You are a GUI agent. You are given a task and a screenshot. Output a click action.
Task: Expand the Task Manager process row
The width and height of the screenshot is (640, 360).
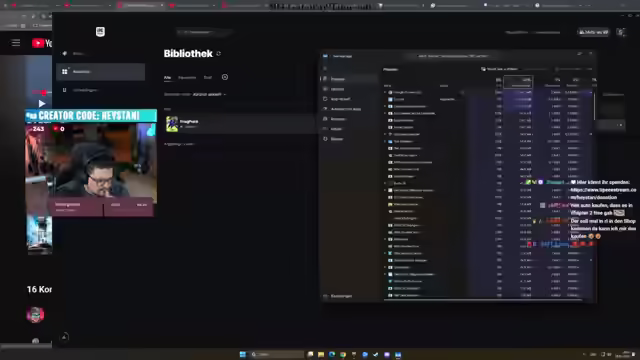pyautogui.click(x=385, y=141)
